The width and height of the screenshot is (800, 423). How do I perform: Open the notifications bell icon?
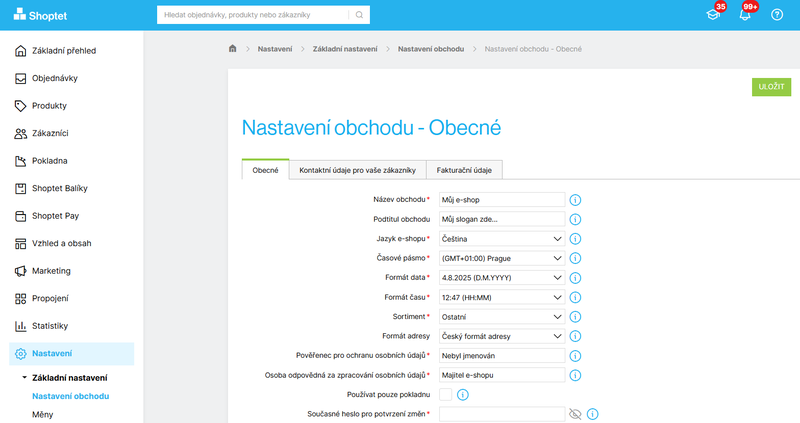tap(744, 15)
